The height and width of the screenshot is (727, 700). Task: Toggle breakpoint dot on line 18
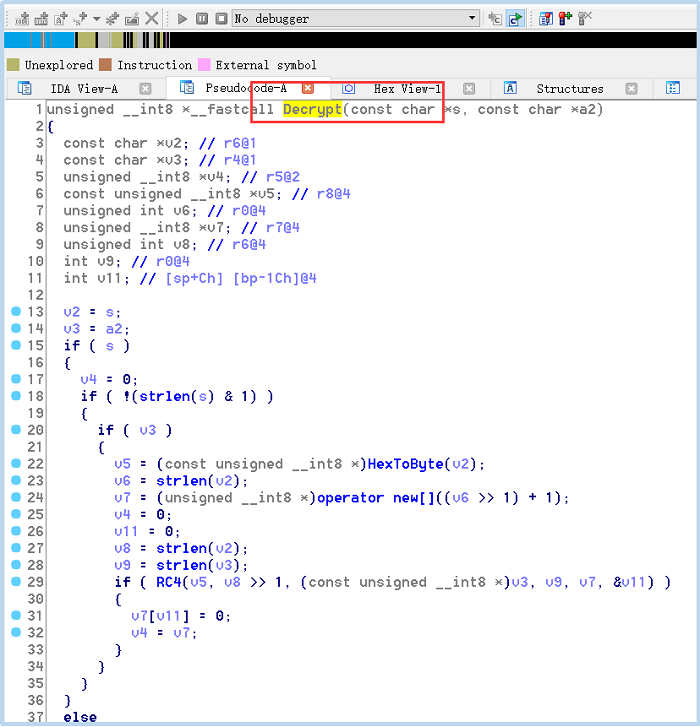16,395
